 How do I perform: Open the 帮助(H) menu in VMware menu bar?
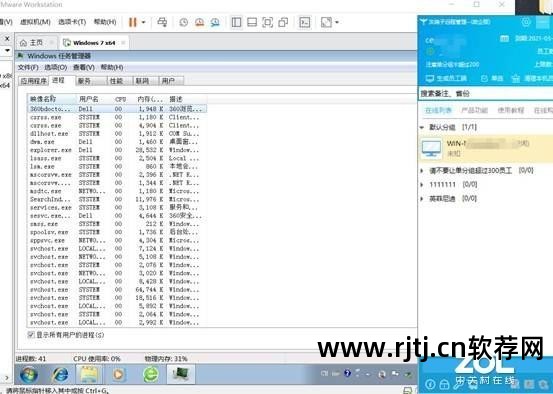click(x=105, y=22)
